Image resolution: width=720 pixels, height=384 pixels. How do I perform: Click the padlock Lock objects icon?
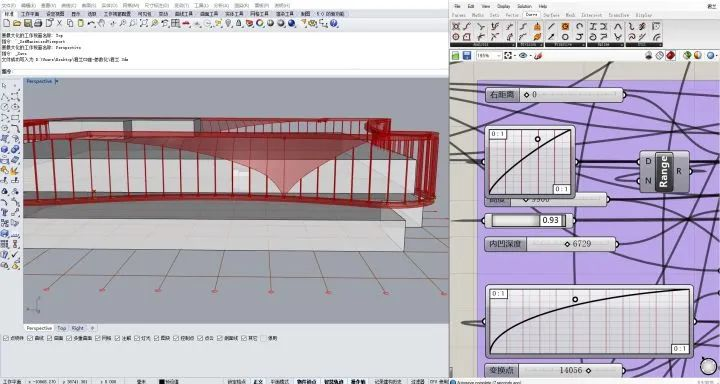pyautogui.click(x=239, y=23)
